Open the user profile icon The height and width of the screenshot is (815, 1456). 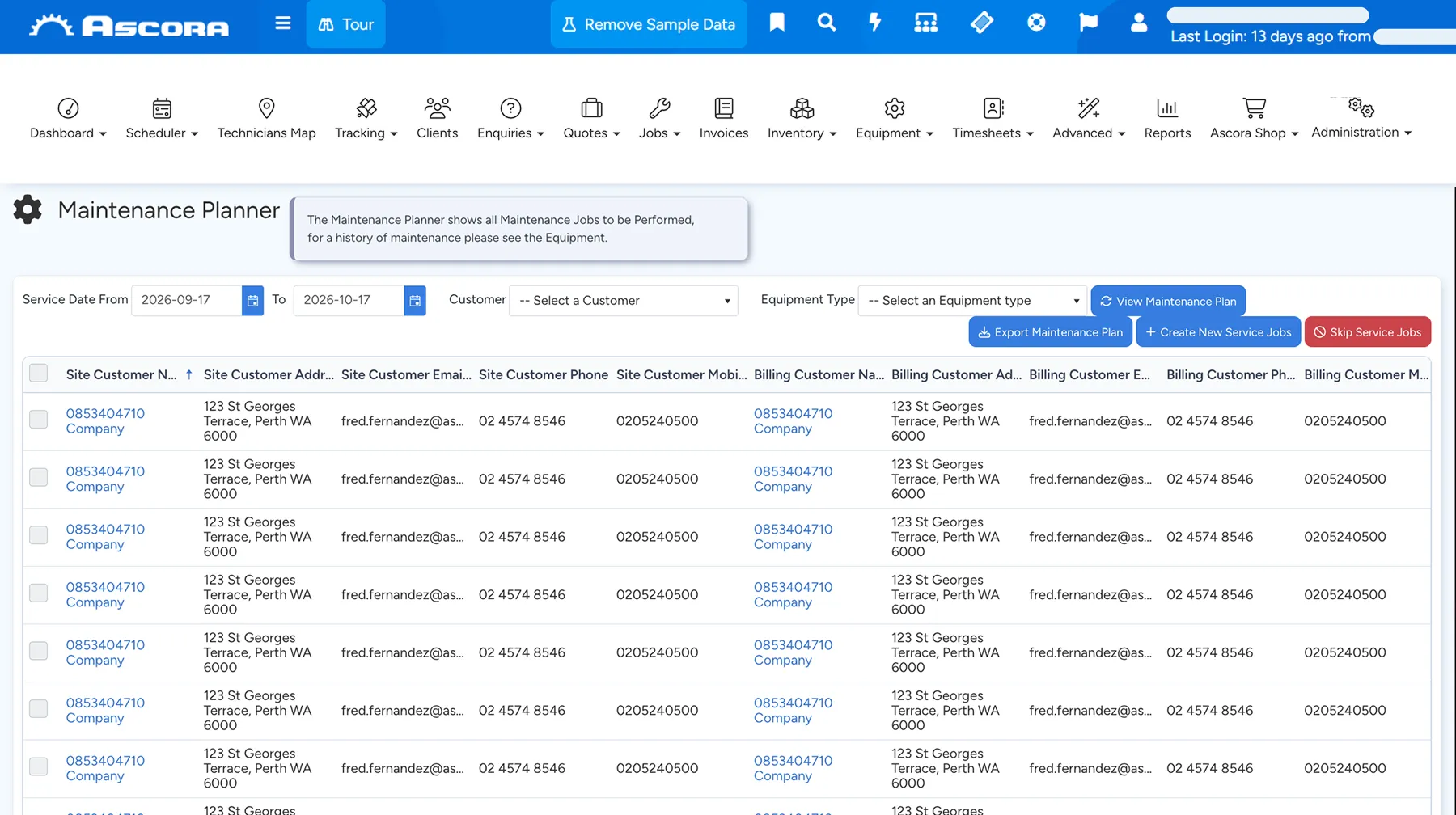pos(1138,23)
